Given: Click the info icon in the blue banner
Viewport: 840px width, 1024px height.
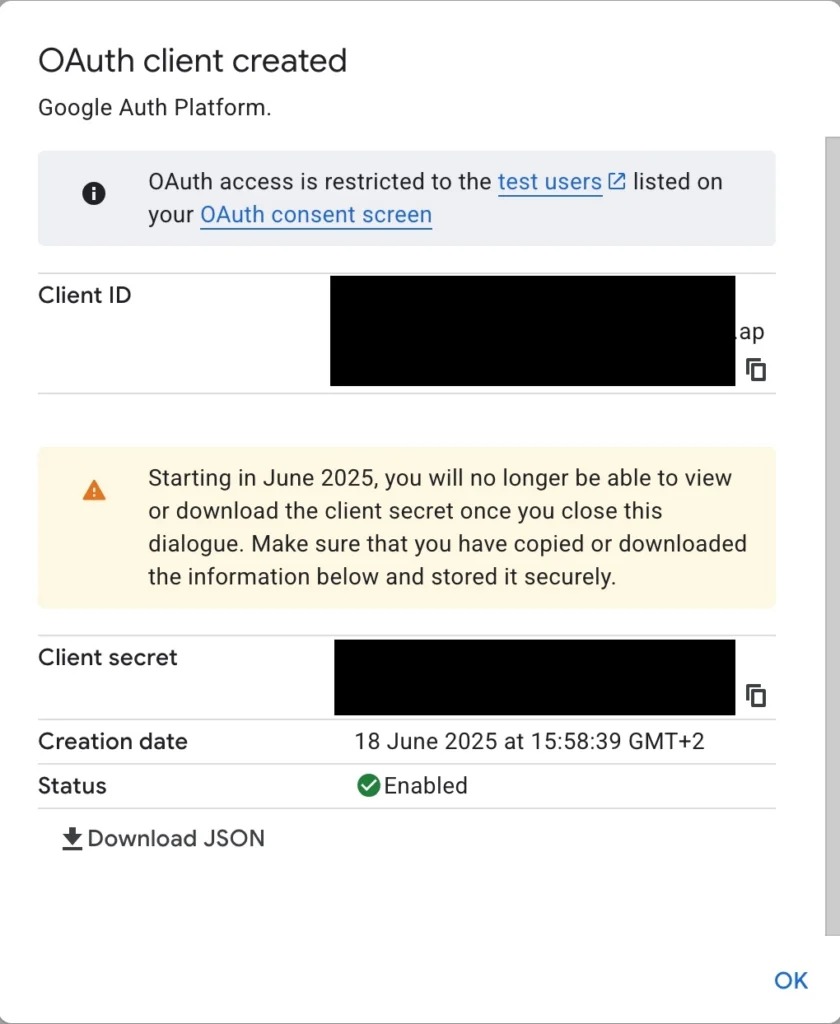Looking at the screenshot, I should click(x=94, y=193).
